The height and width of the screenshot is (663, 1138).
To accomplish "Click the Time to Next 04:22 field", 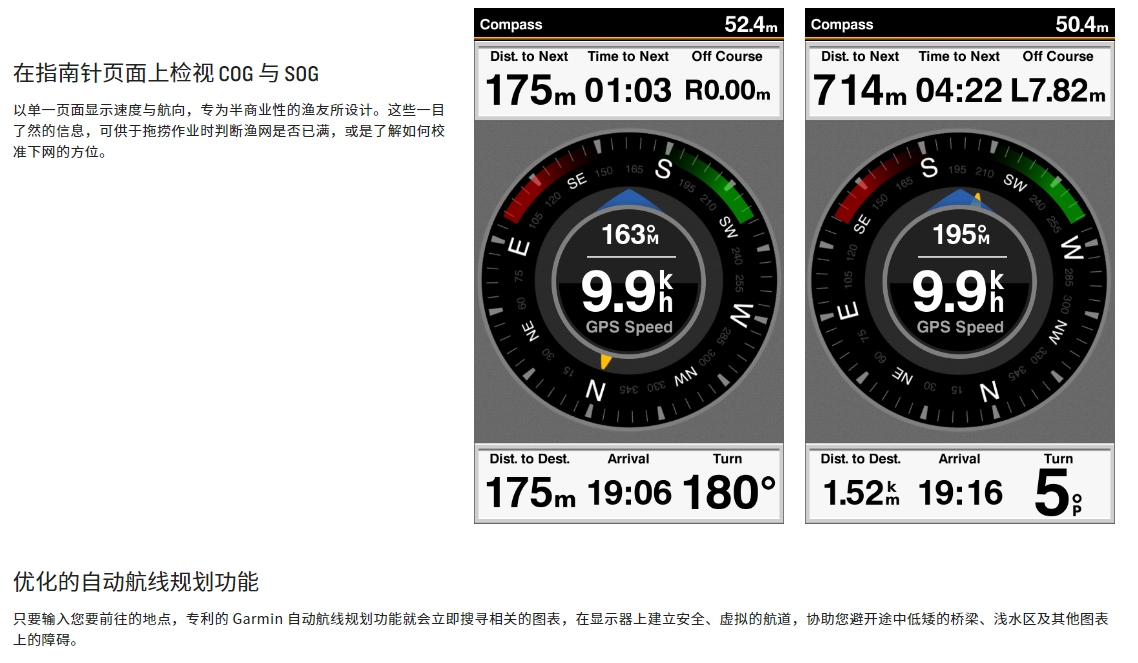I will pos(959,80).
